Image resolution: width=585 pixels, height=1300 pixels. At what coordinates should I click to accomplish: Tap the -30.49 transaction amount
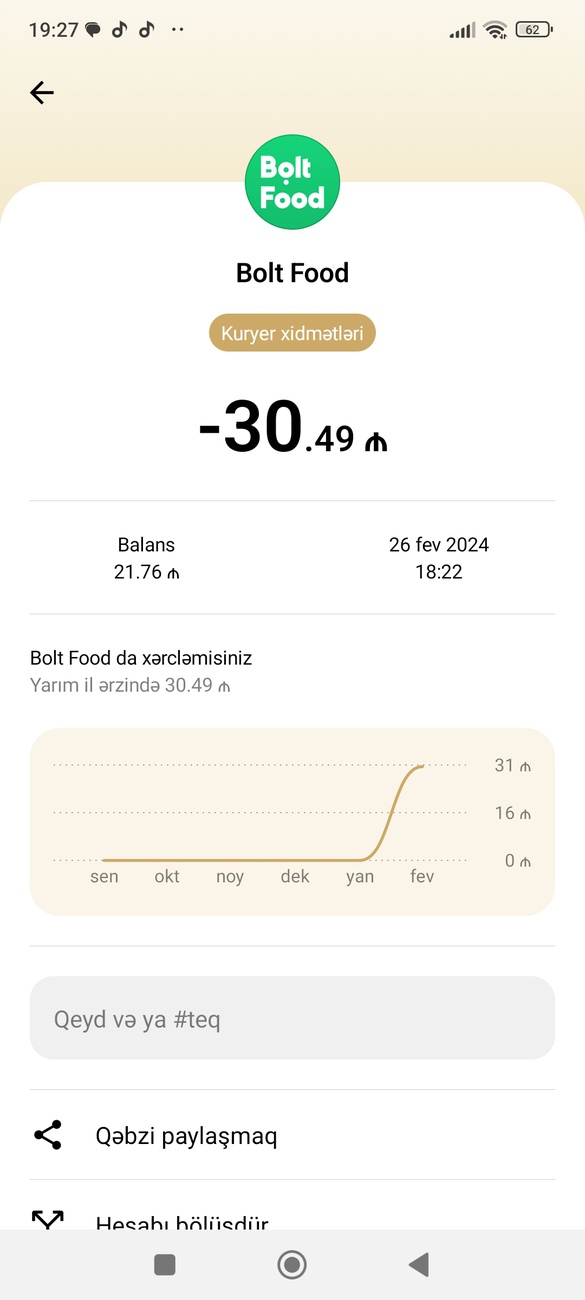pyautogui.click(x=292, y=428)
